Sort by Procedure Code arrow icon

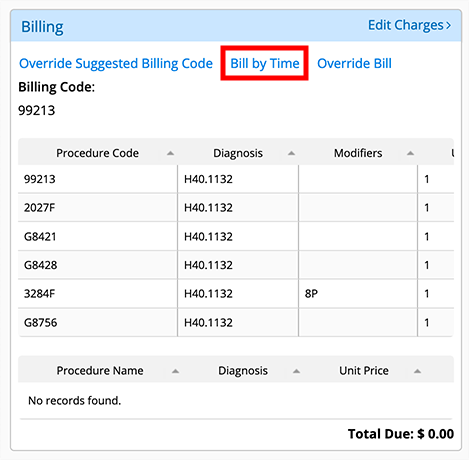(170, 153)
